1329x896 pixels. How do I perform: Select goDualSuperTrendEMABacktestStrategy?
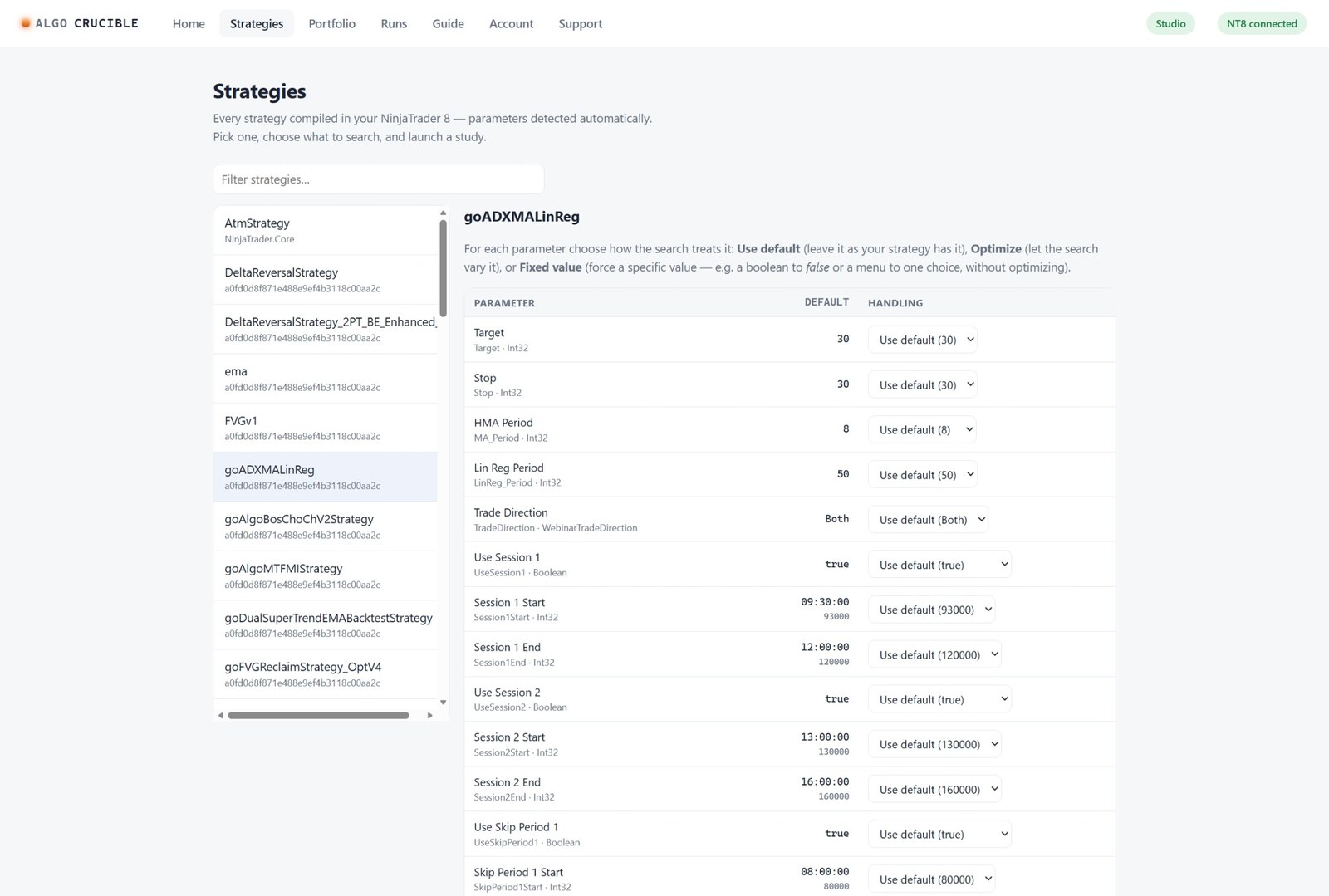pyautogui.click(x=326, y=624)
